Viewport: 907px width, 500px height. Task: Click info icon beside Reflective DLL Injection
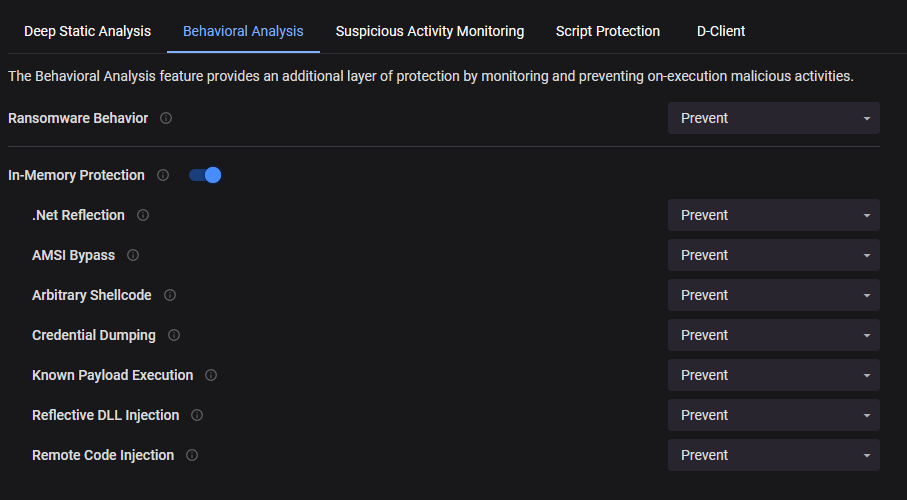(x=197, y=415)
